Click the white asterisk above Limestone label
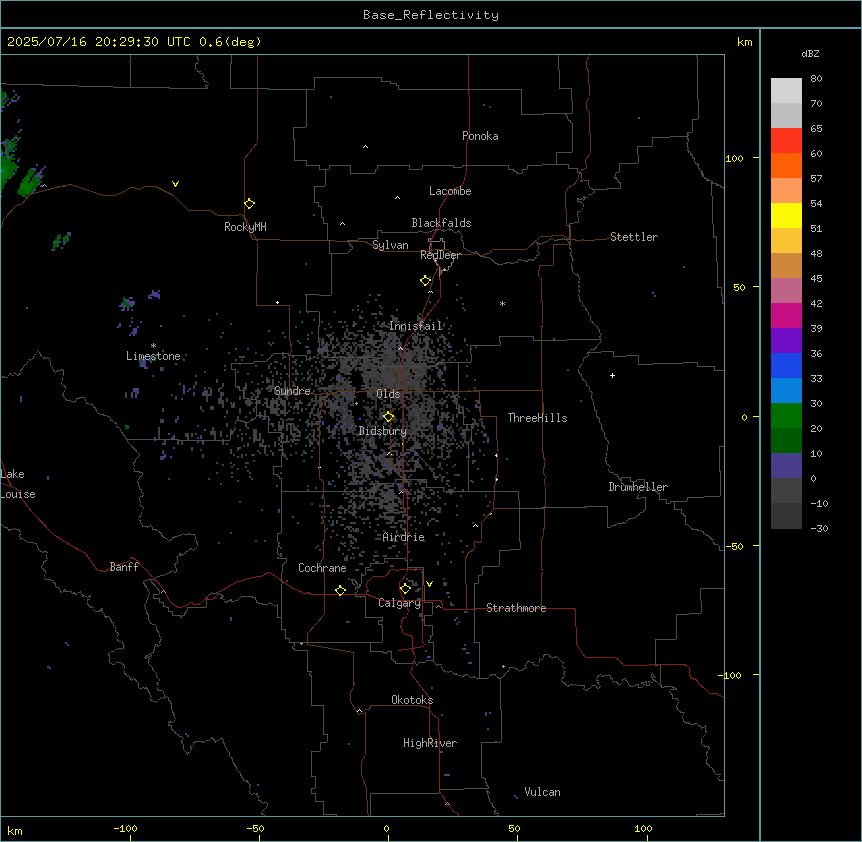Viewport: 862px width, 842px height. (153, 346)
